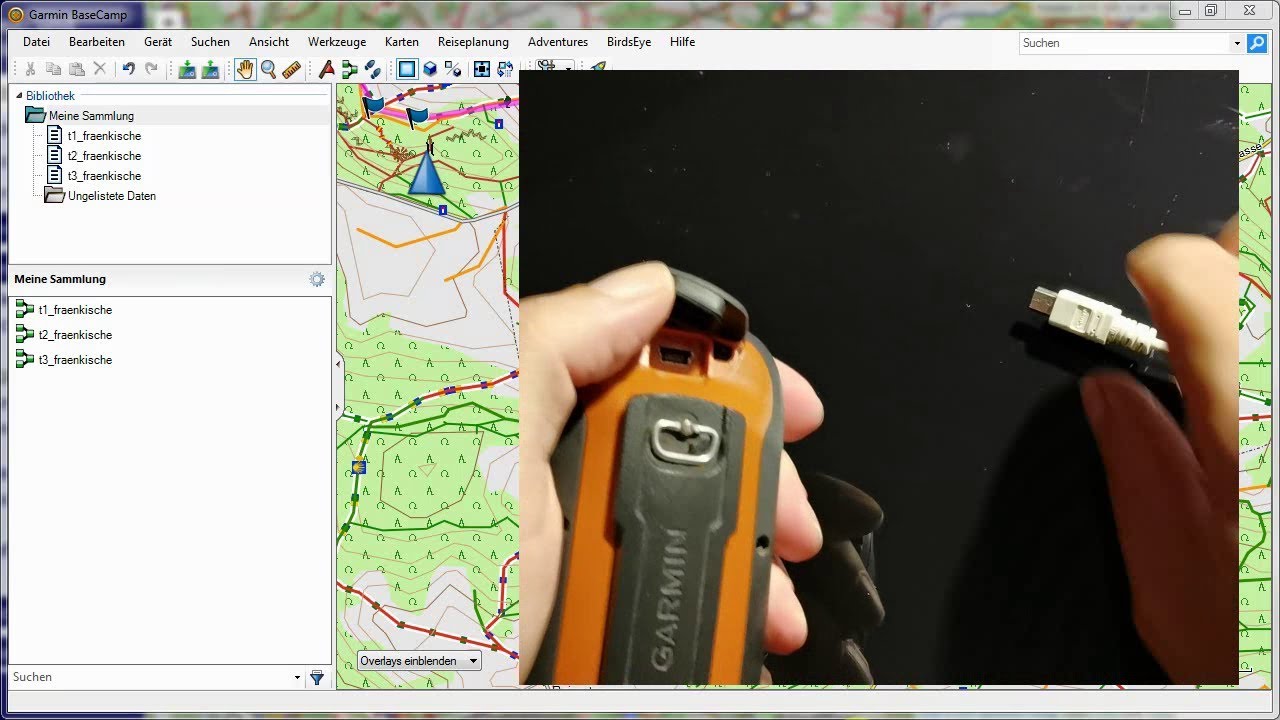
Task: Open the Karten menu
Action: [402, 42]
